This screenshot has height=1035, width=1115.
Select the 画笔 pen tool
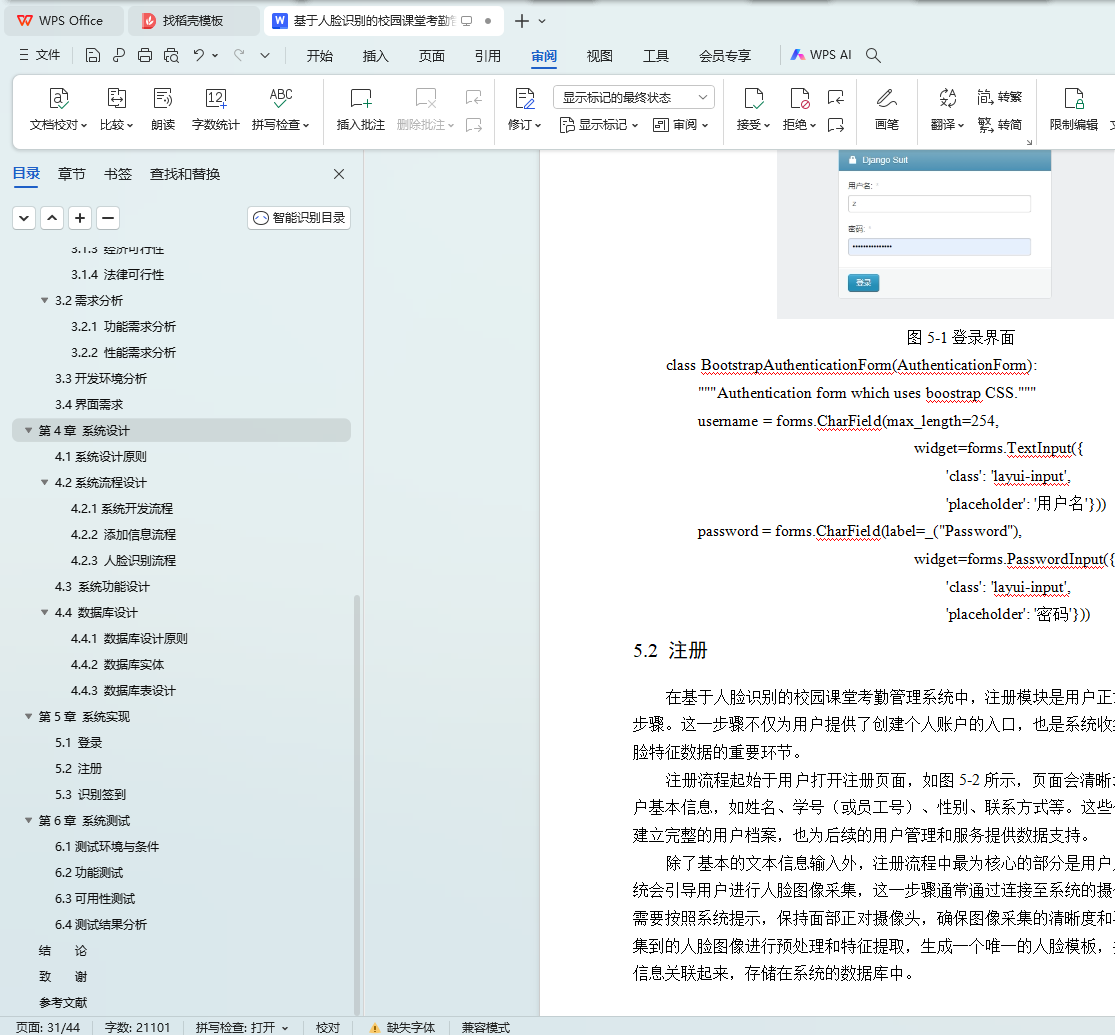tap(887, 109)
